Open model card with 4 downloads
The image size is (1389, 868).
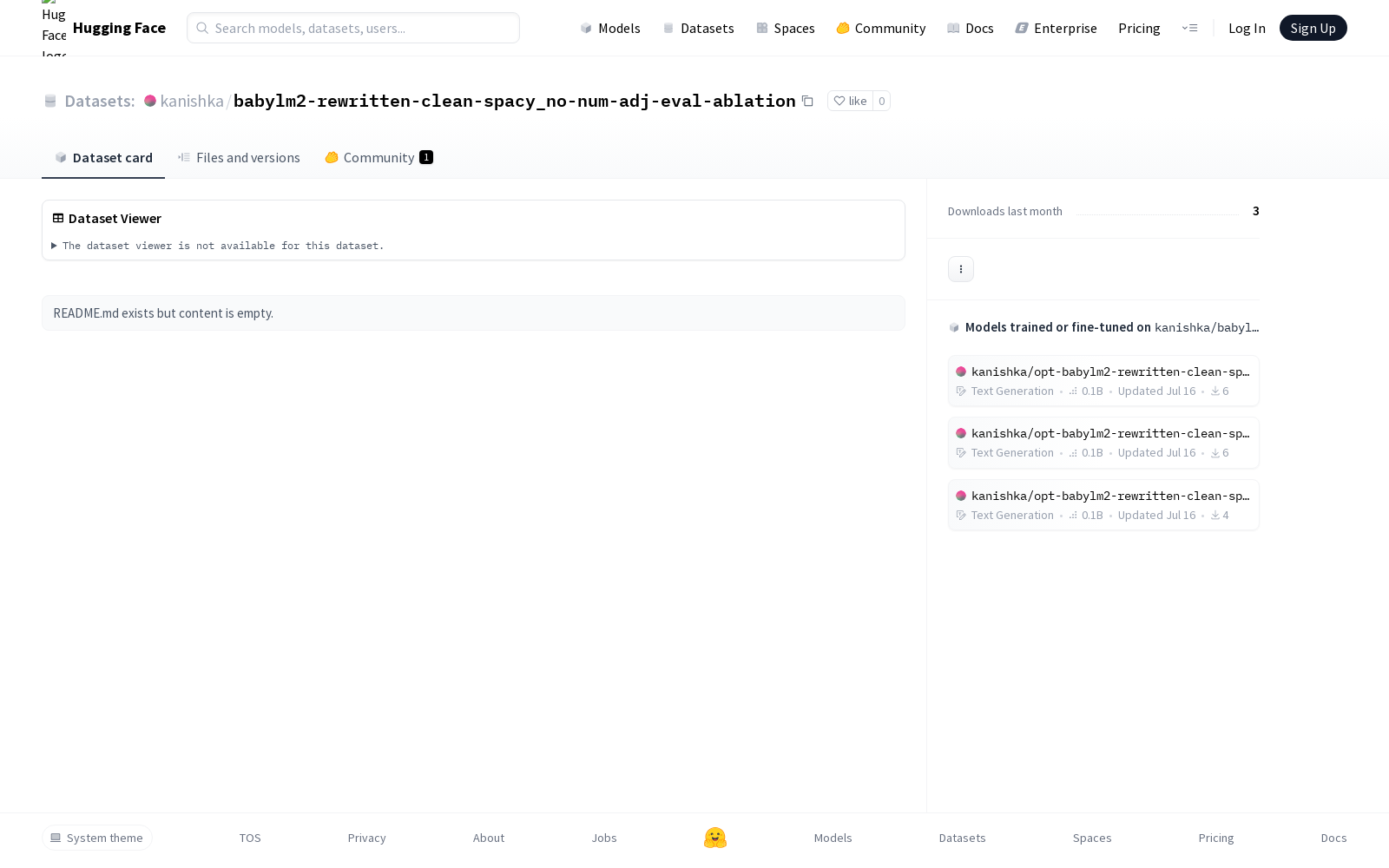pyautogui.click(x=1103, y=505)
